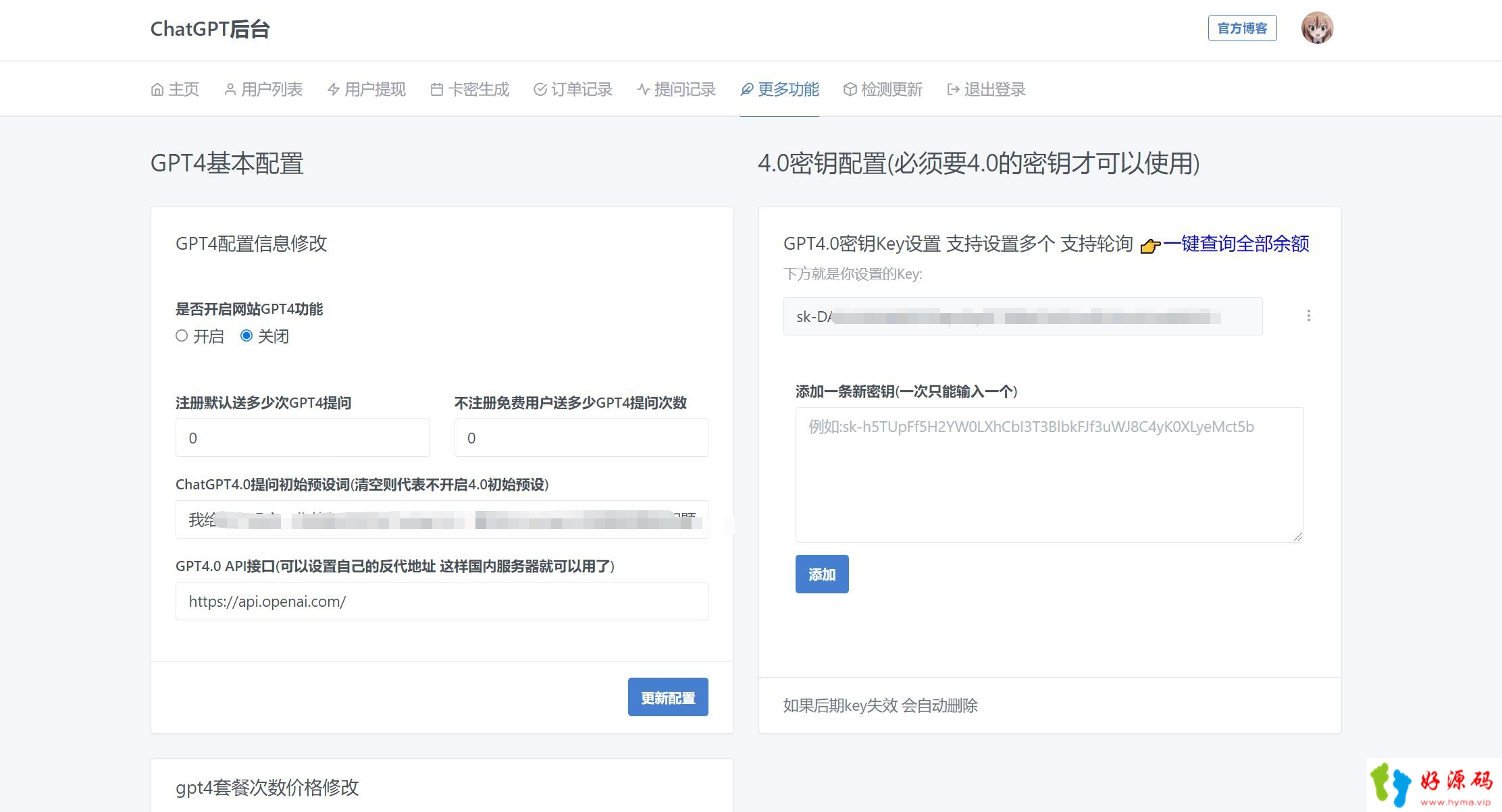
Task: Click the activity icon beside 提问记录
Action: click(x=643, y=89)
